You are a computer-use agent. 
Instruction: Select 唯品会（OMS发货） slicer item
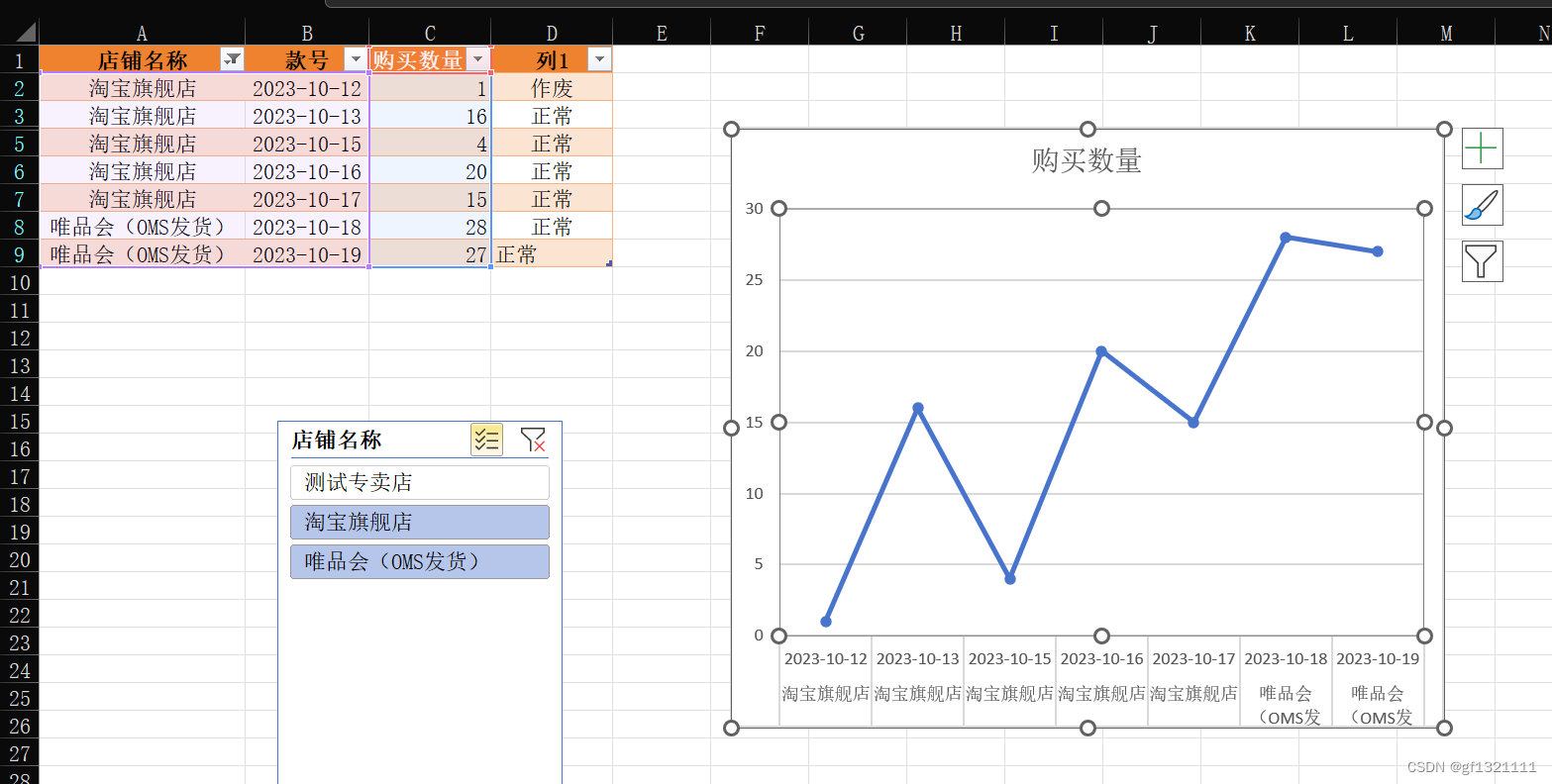pyautogui.click(x=420, y=561)
